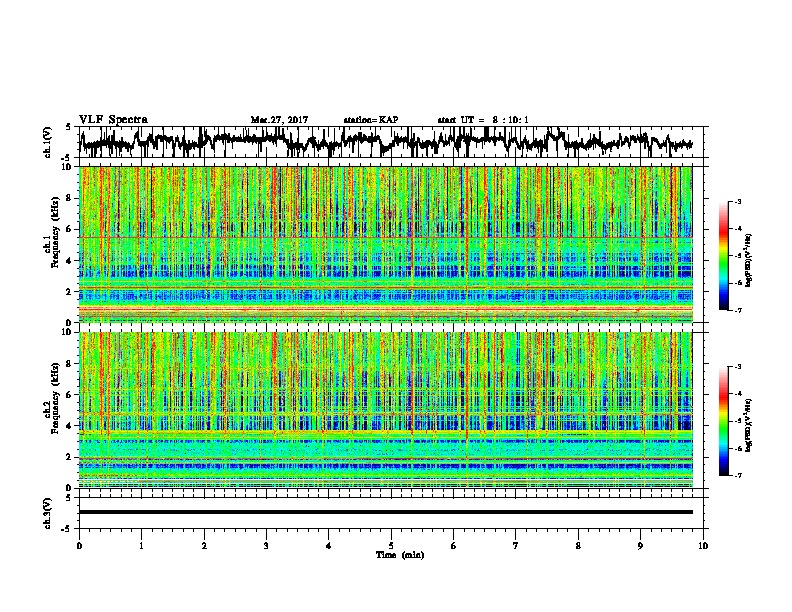Click the time axis tick label 9
This screenshot has height=612, width=792.
[x=640, y=545]
